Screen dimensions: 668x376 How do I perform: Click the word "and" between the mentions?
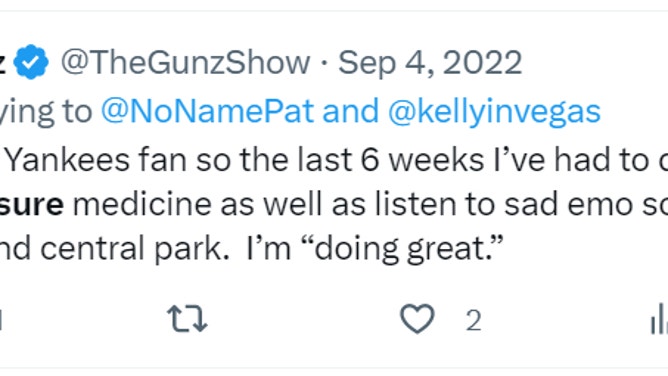tap(351, 112)
